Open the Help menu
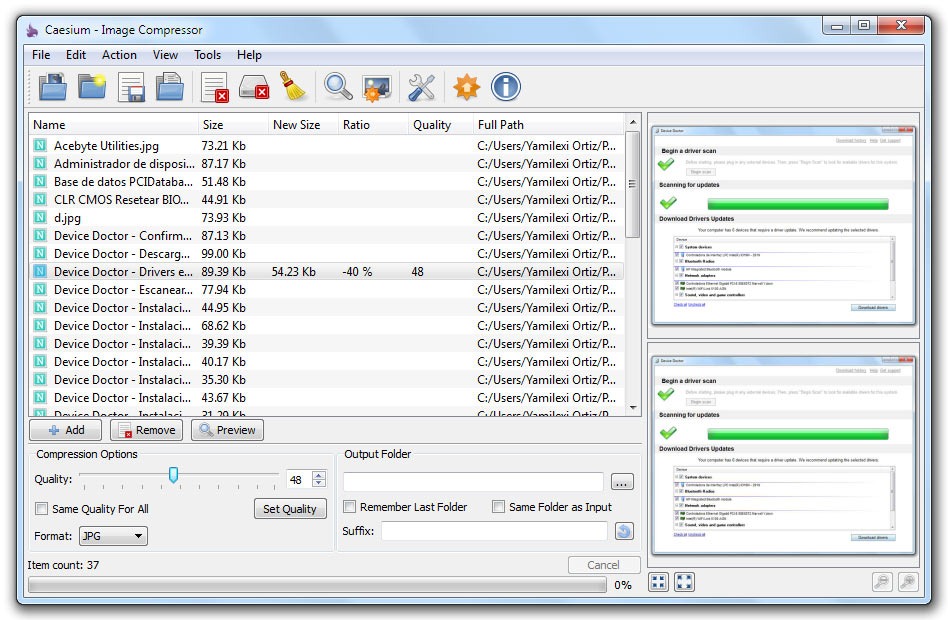Image resolution: width=948 pixels, height=620 pixels. [249, 55]
